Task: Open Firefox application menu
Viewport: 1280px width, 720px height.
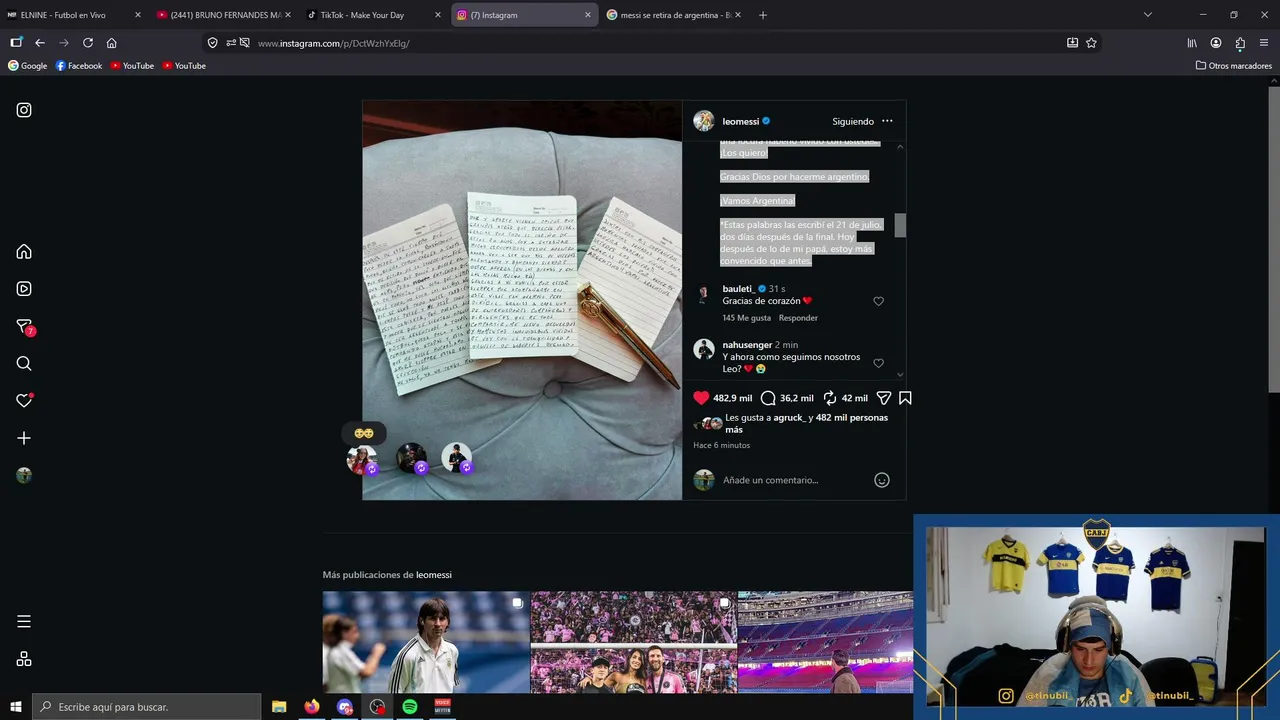Action: 1264,43
